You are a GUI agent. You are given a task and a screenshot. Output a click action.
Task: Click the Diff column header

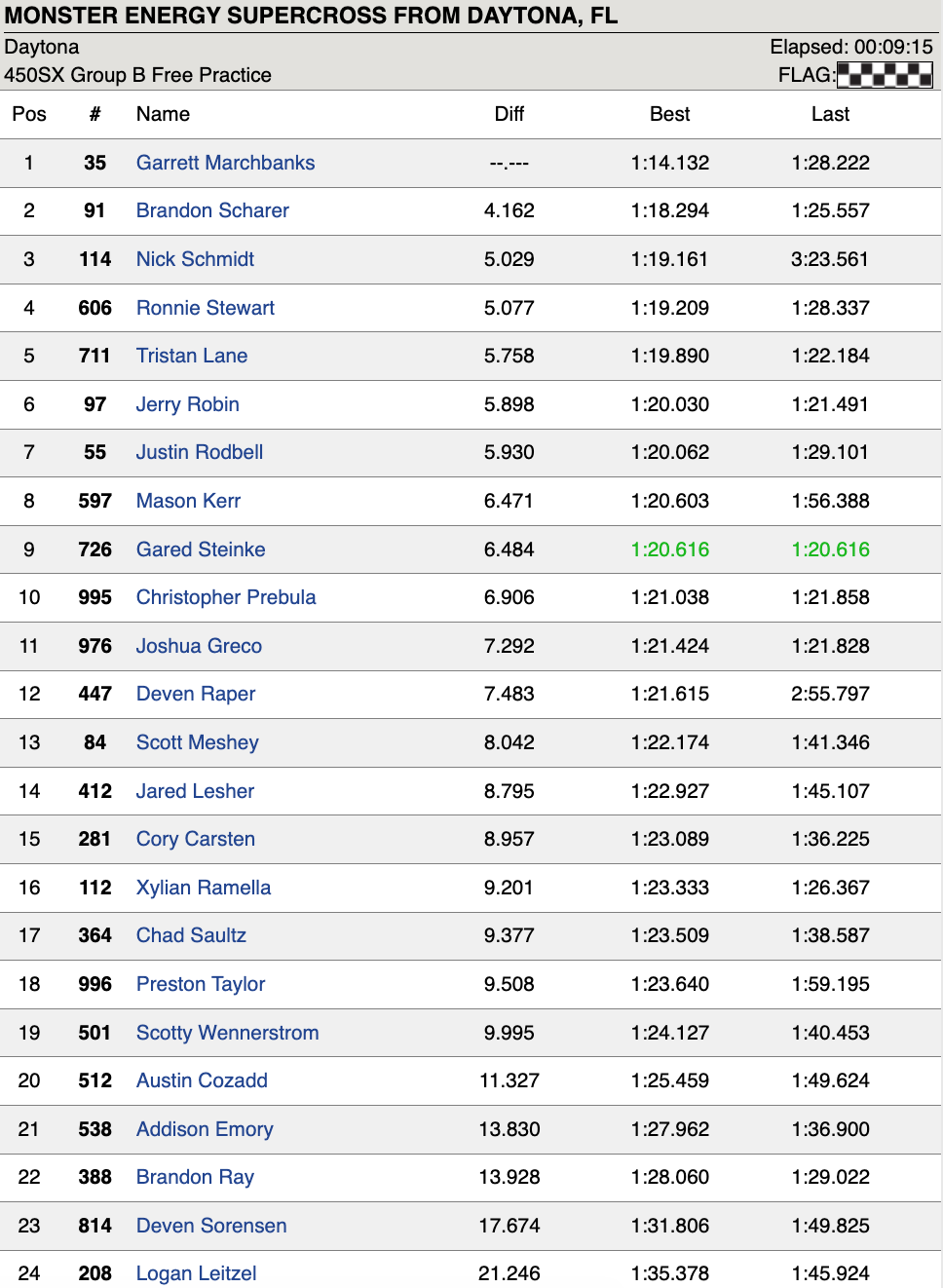509,114
